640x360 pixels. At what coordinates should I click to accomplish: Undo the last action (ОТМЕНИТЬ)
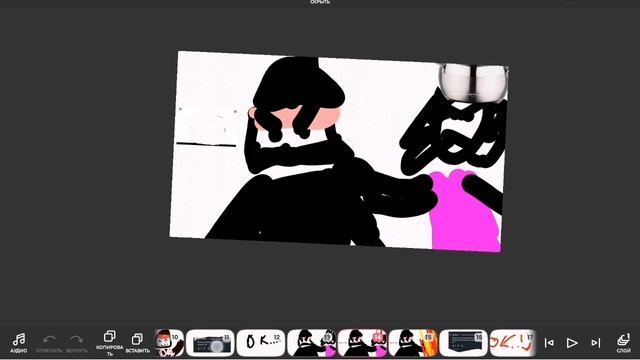click(49, 344)
